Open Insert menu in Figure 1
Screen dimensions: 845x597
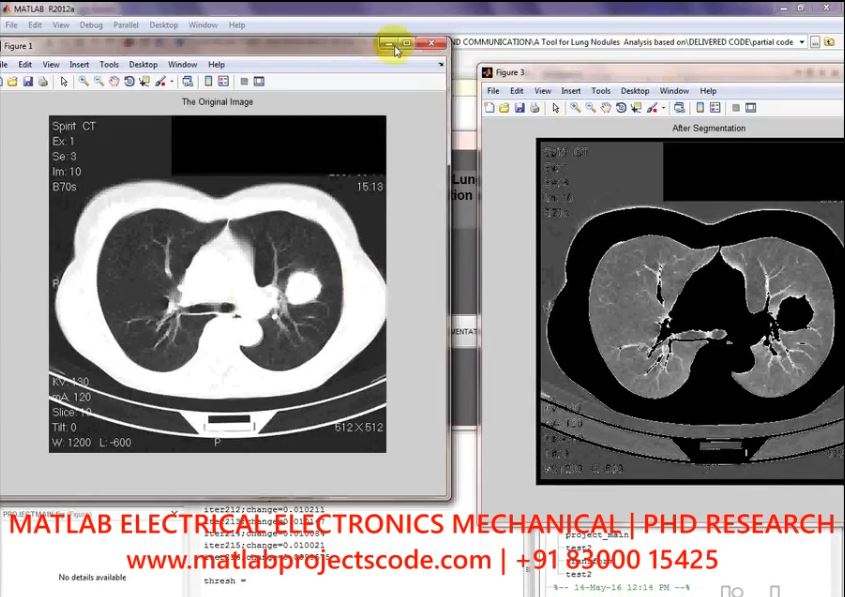point(79,64)
